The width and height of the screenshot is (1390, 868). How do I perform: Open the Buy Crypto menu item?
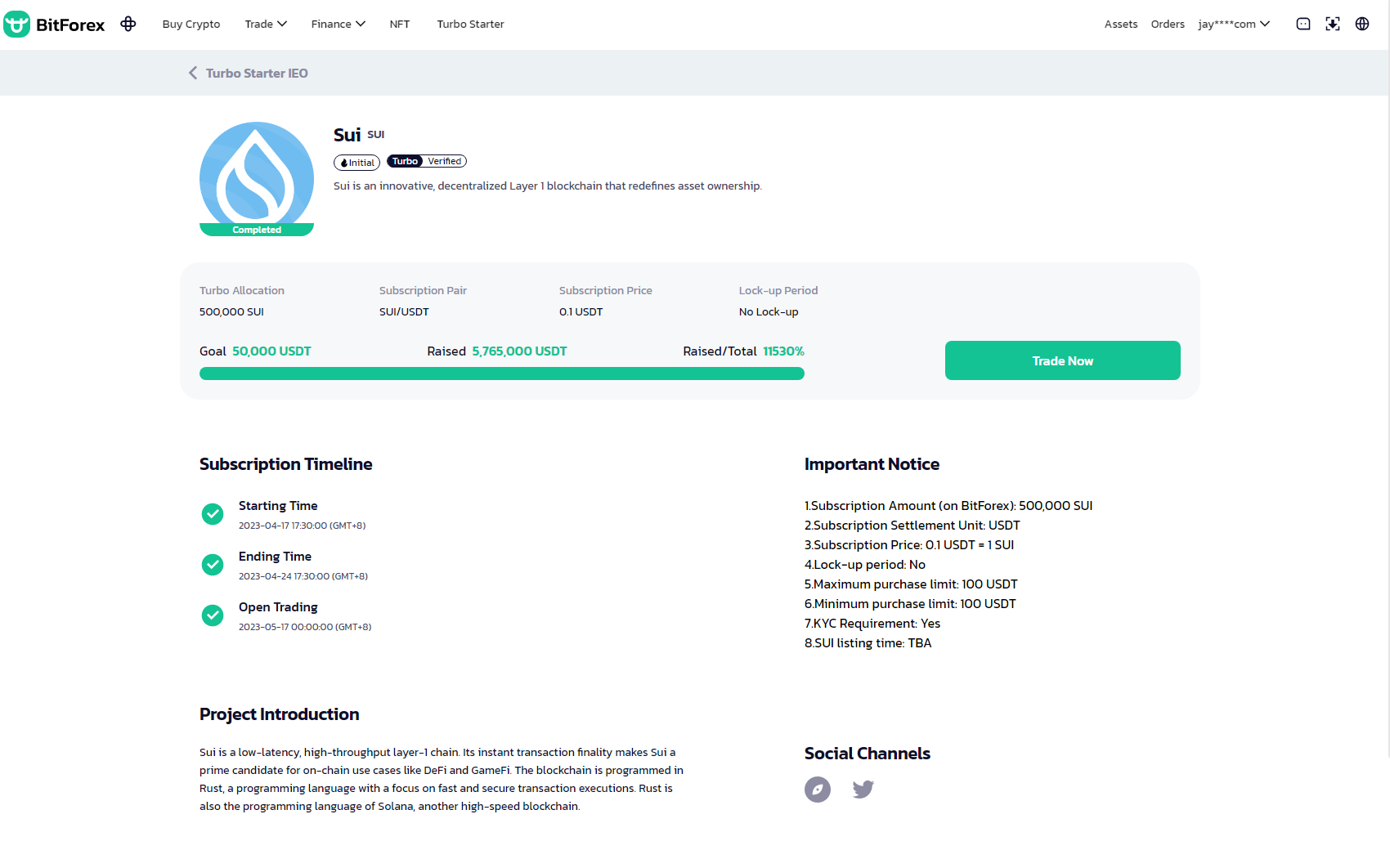(x=191, y=24)
